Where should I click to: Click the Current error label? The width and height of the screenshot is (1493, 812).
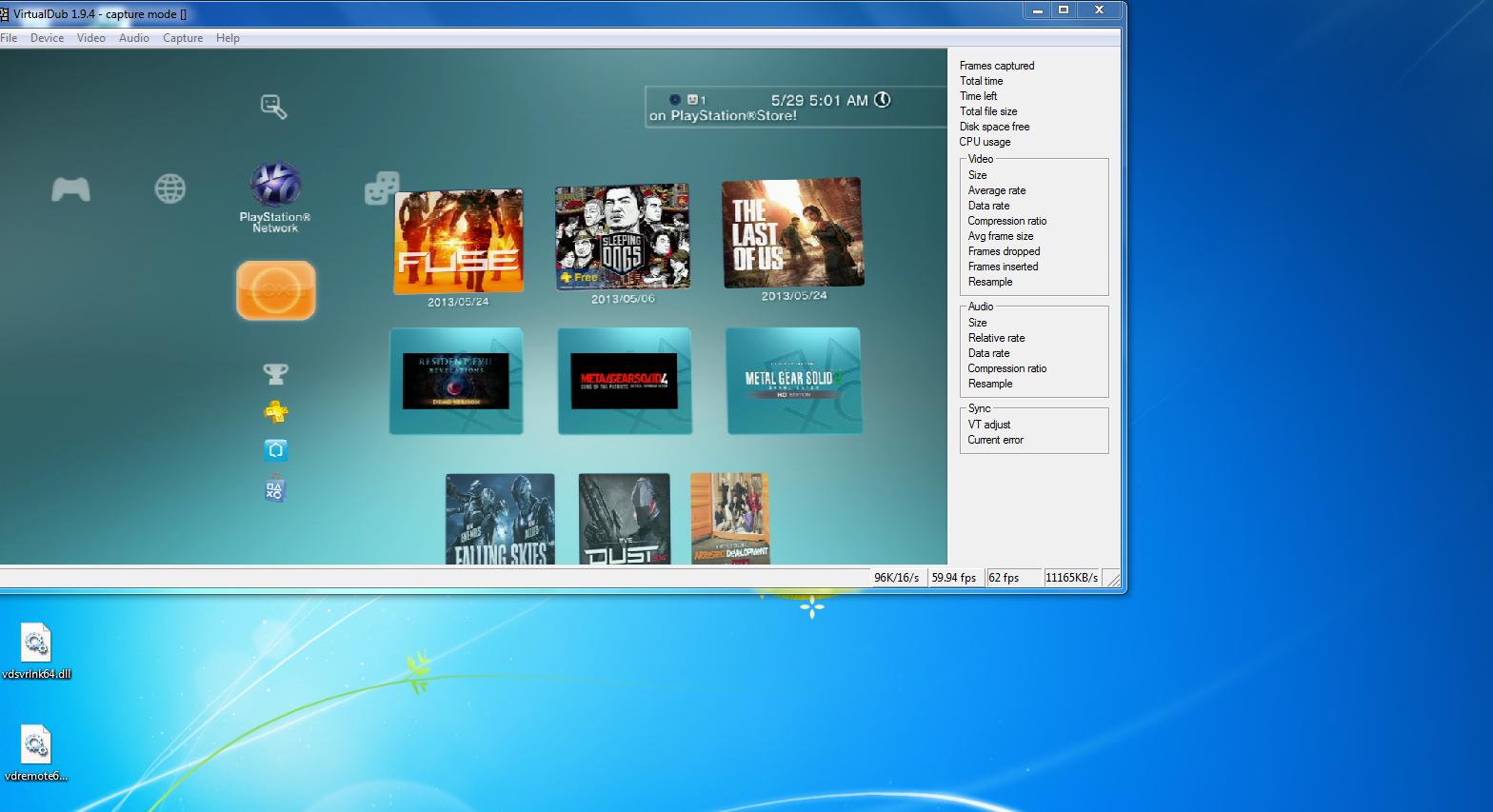point(995,440)
